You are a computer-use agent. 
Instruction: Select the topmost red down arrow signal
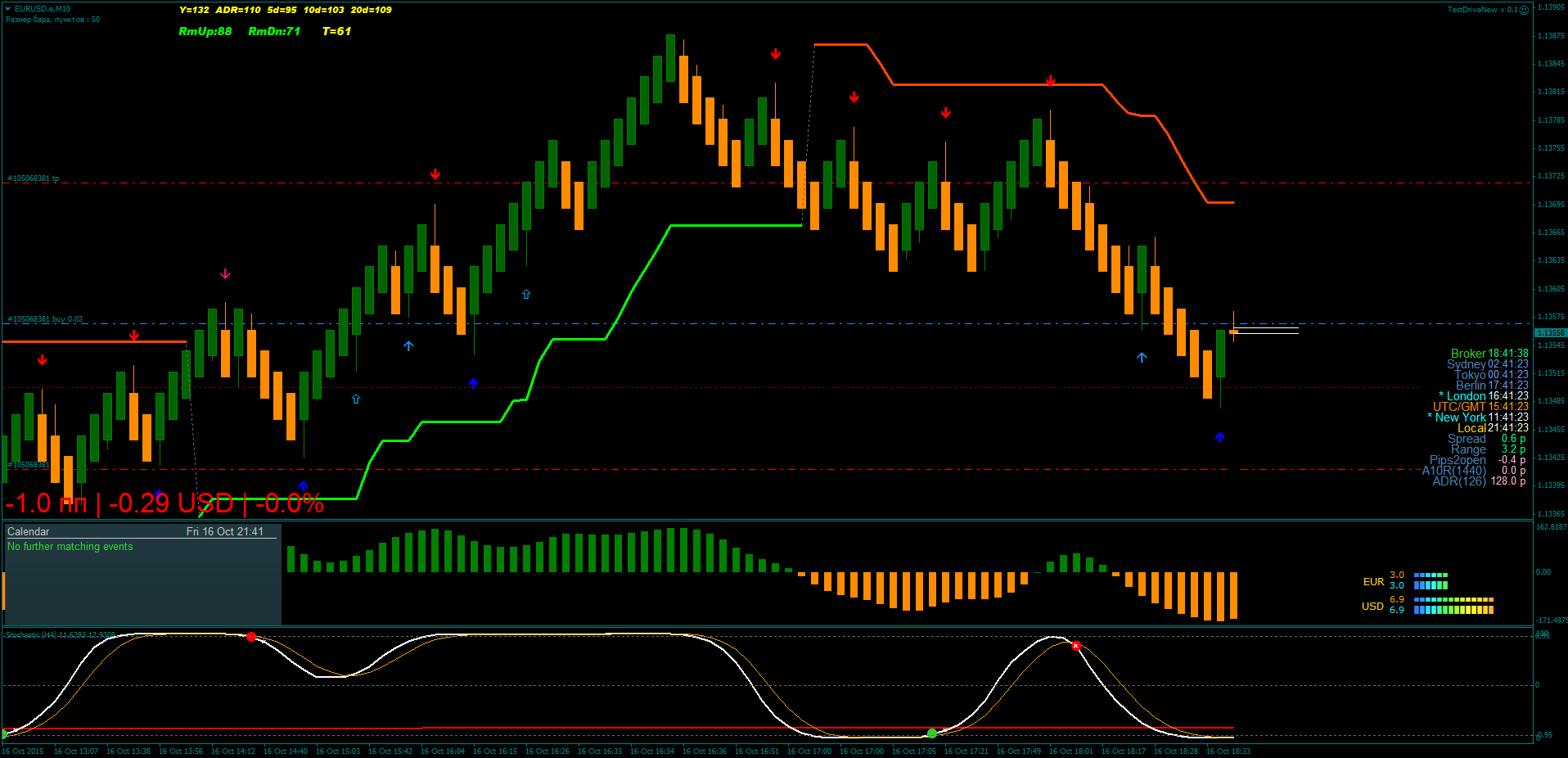[x=775, y=54]
